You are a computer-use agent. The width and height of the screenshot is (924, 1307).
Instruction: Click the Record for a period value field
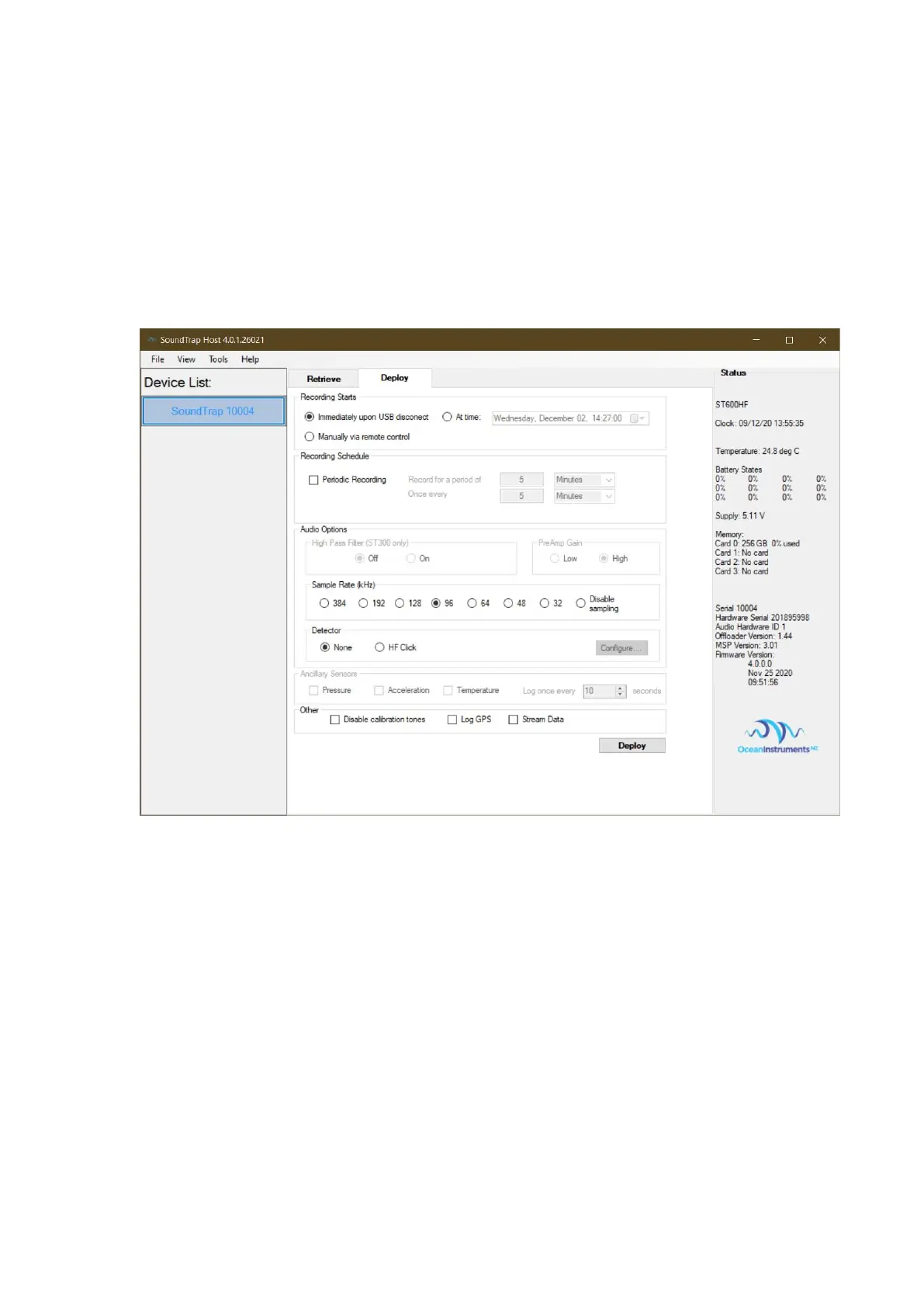click(521, 480)
